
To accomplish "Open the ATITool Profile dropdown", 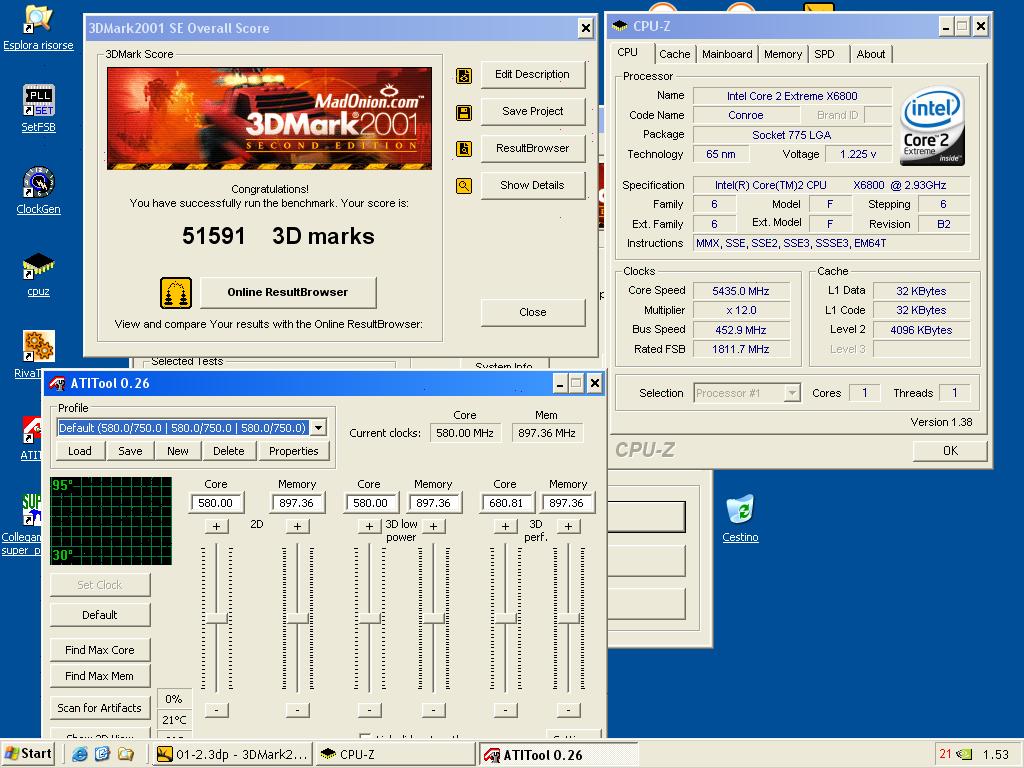I will coord(318,428).
